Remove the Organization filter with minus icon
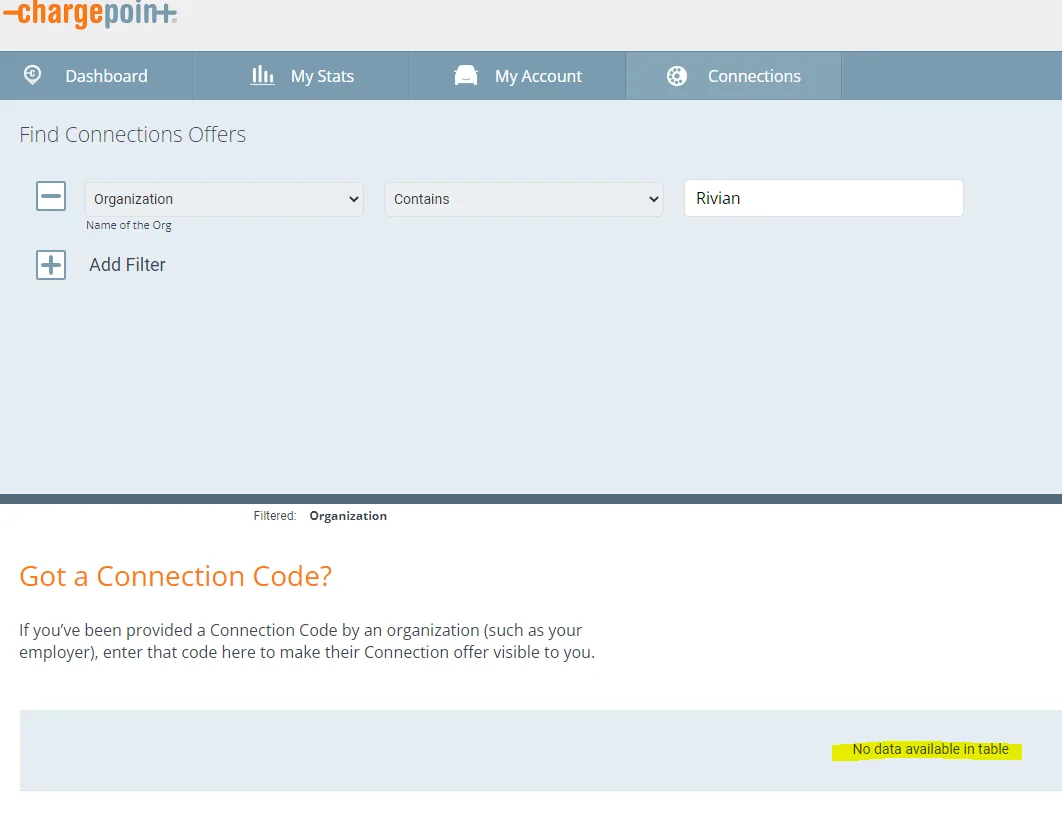1062x817 pixels. coord(51,196)
